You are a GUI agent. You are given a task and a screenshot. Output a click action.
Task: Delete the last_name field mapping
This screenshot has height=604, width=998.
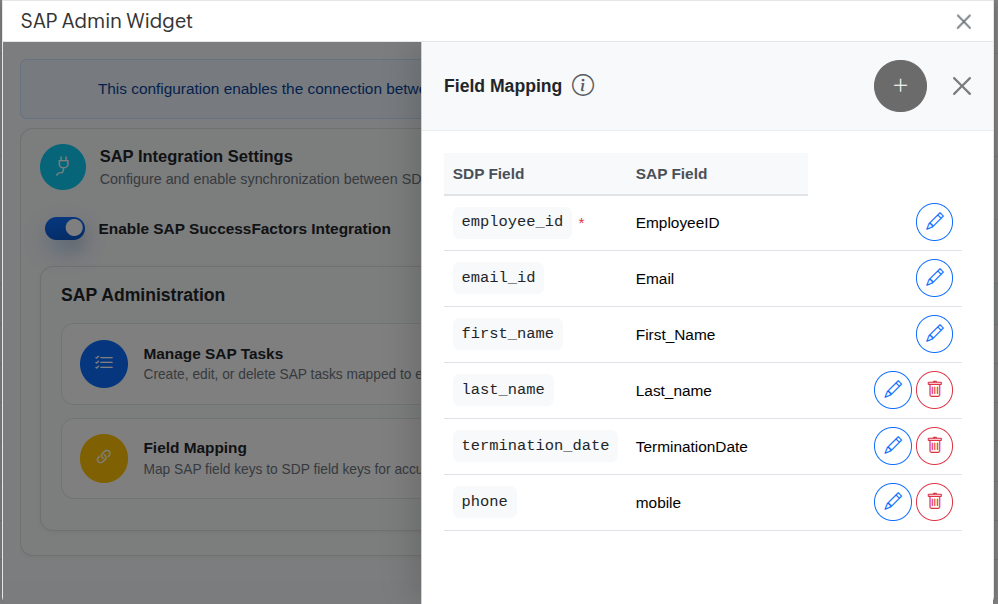pos(934,390)
